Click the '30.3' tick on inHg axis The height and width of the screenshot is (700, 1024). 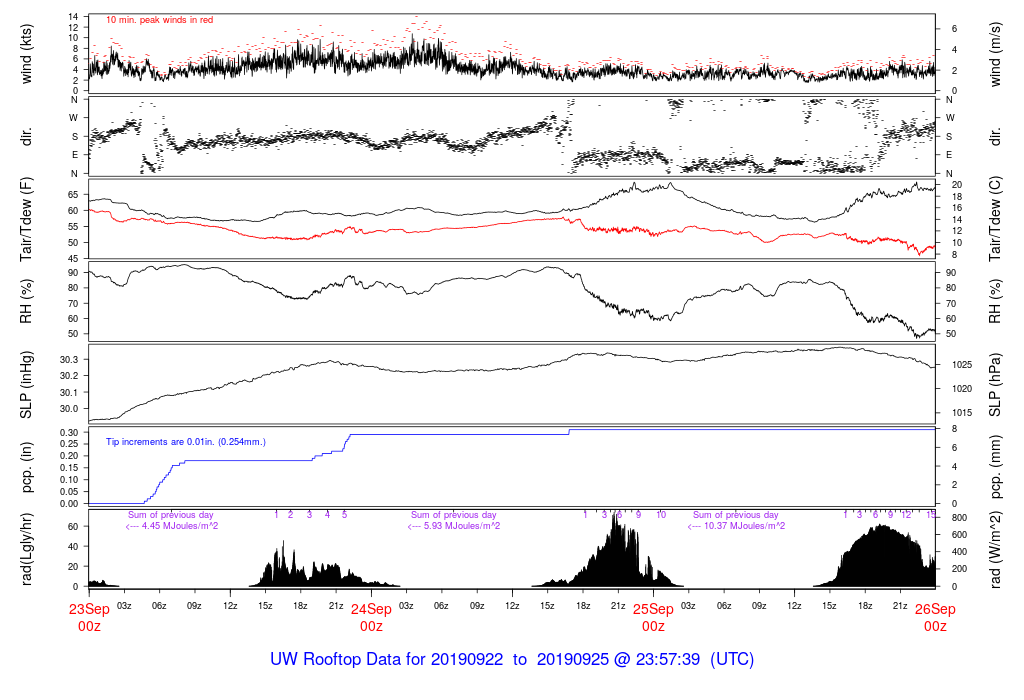[x=69, y=360]
